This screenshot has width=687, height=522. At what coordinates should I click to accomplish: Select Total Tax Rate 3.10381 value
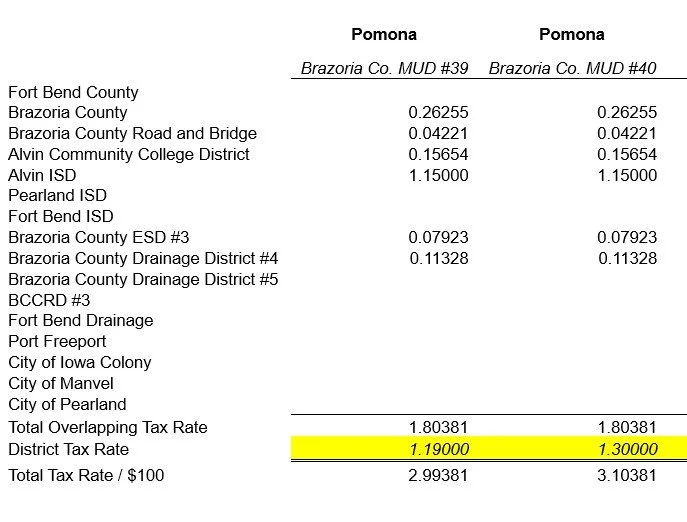(x=627, y=476)
